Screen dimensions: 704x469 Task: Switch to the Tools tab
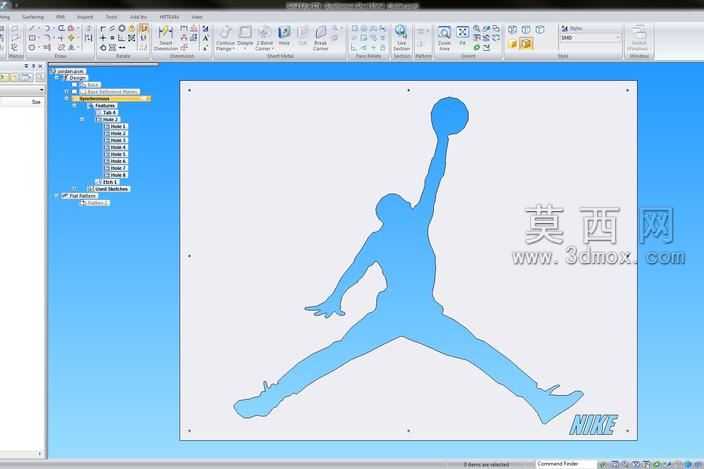click(111, 17)
